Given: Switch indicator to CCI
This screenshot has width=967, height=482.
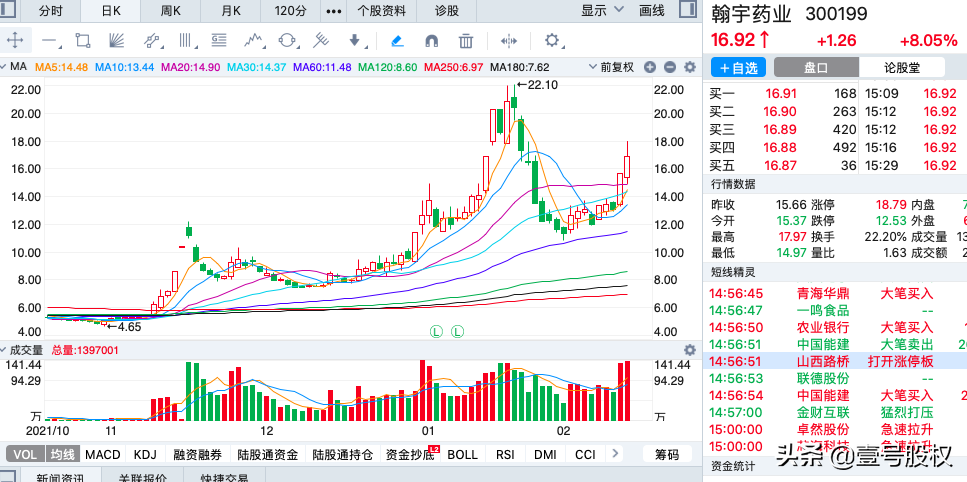Looking at the screenshot, I should 585,455.
